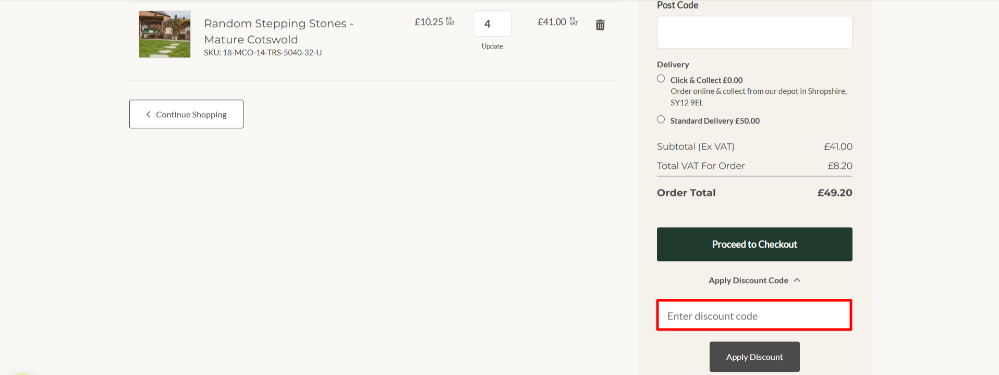Click the Total VAT For Order value £8.20
The height and width of the screenshot is (375, 999).
click(x=840, y=166)
